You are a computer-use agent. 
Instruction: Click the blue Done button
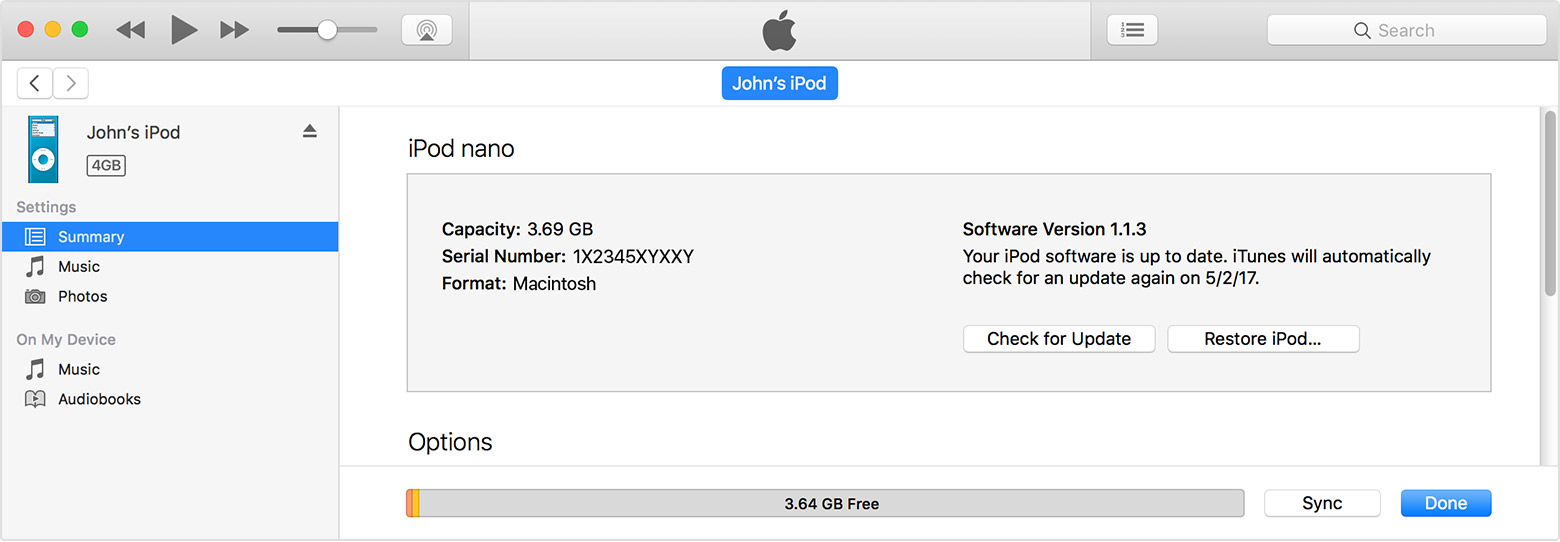pyautogui.click(x=1446, y=503)
